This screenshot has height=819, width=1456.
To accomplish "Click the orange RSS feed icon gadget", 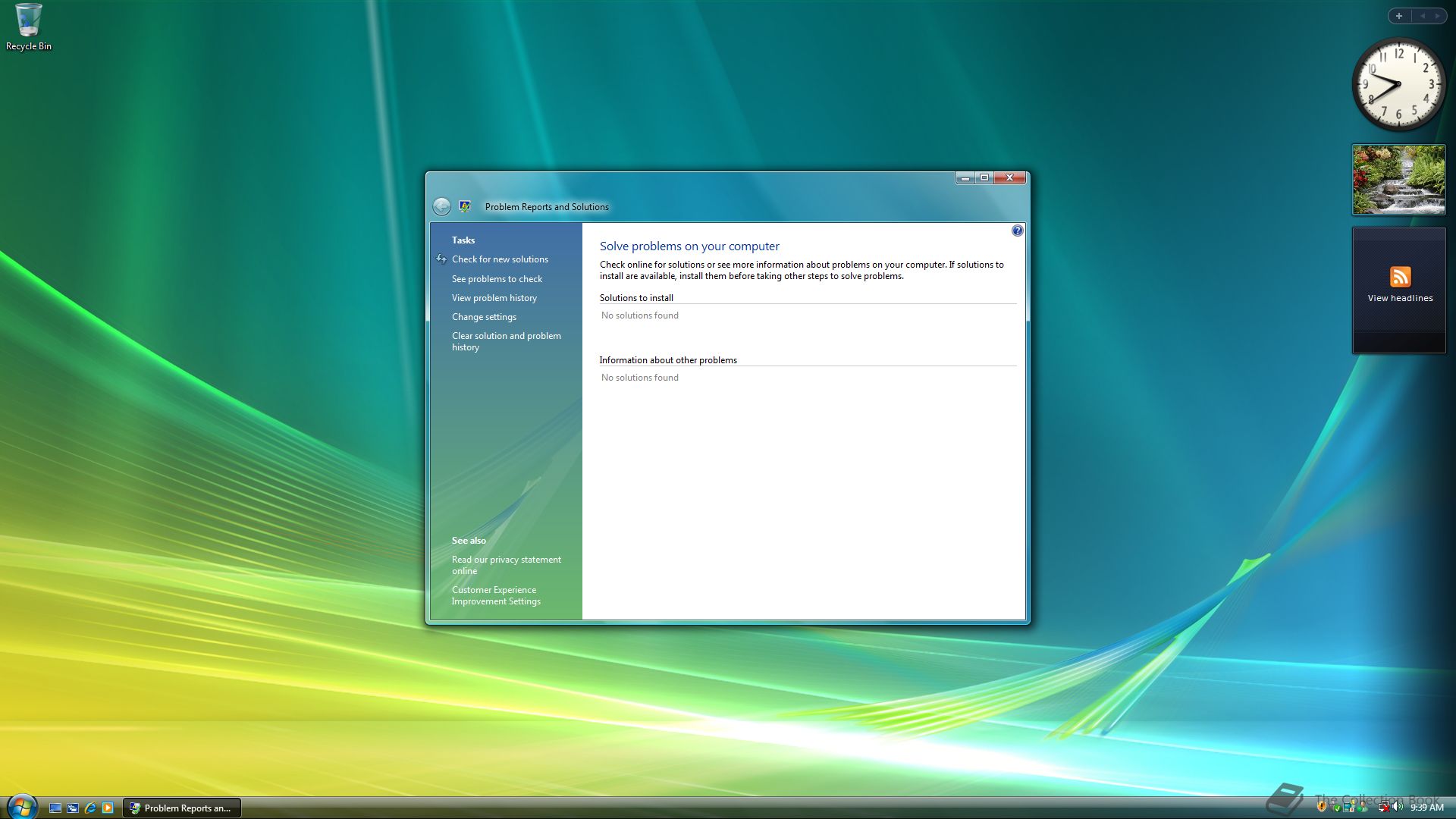I will point(1400,277).
